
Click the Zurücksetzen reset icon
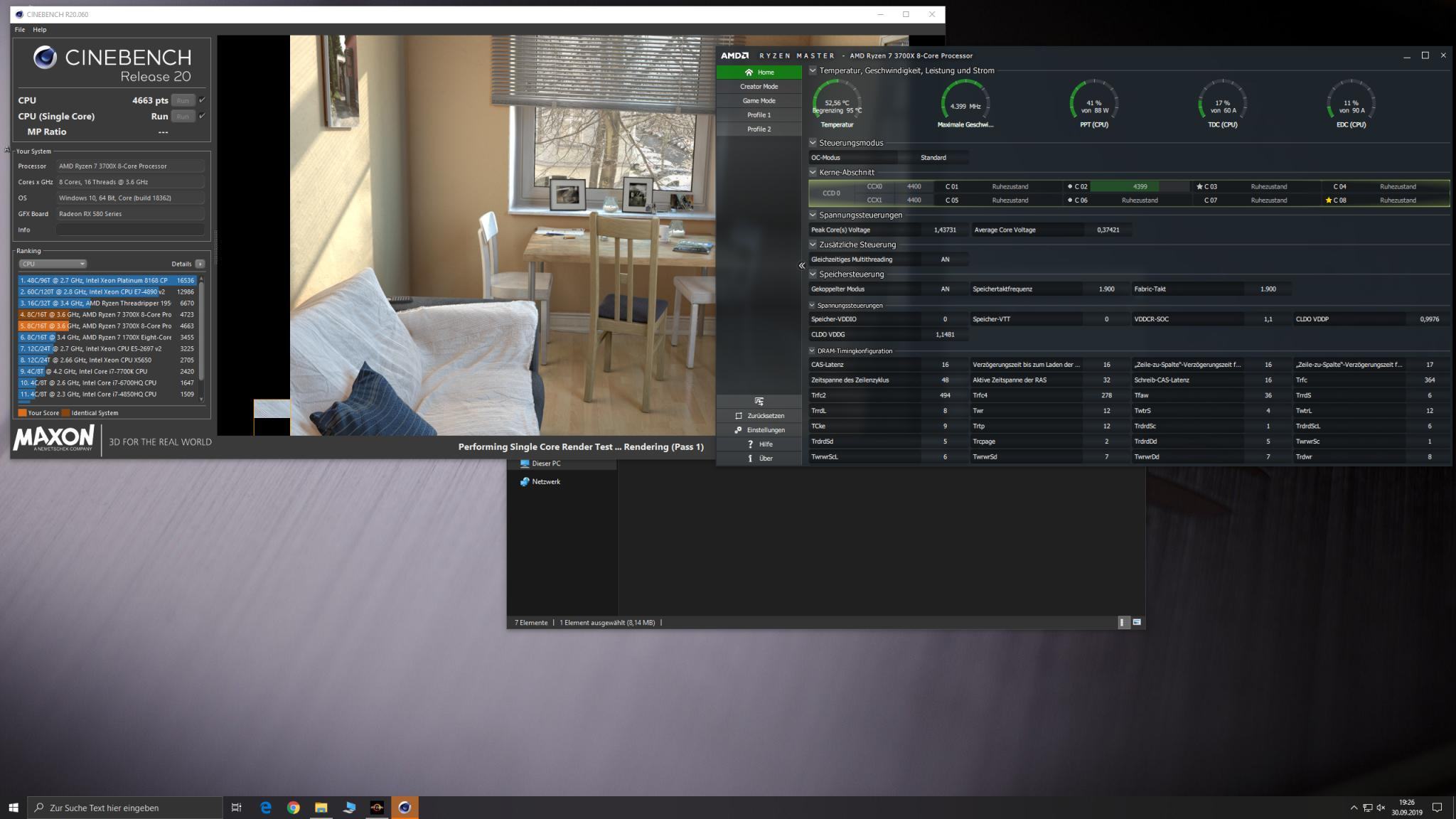pyautogui.click(x=739, y=416)
